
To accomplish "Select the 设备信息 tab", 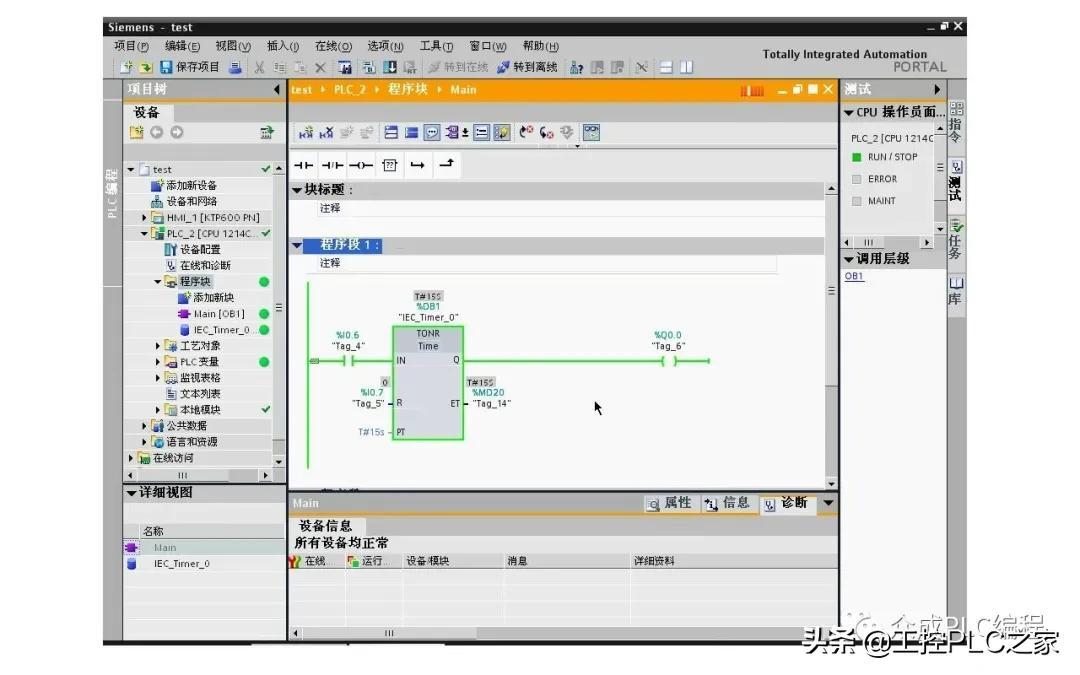I will click(326, 526).
